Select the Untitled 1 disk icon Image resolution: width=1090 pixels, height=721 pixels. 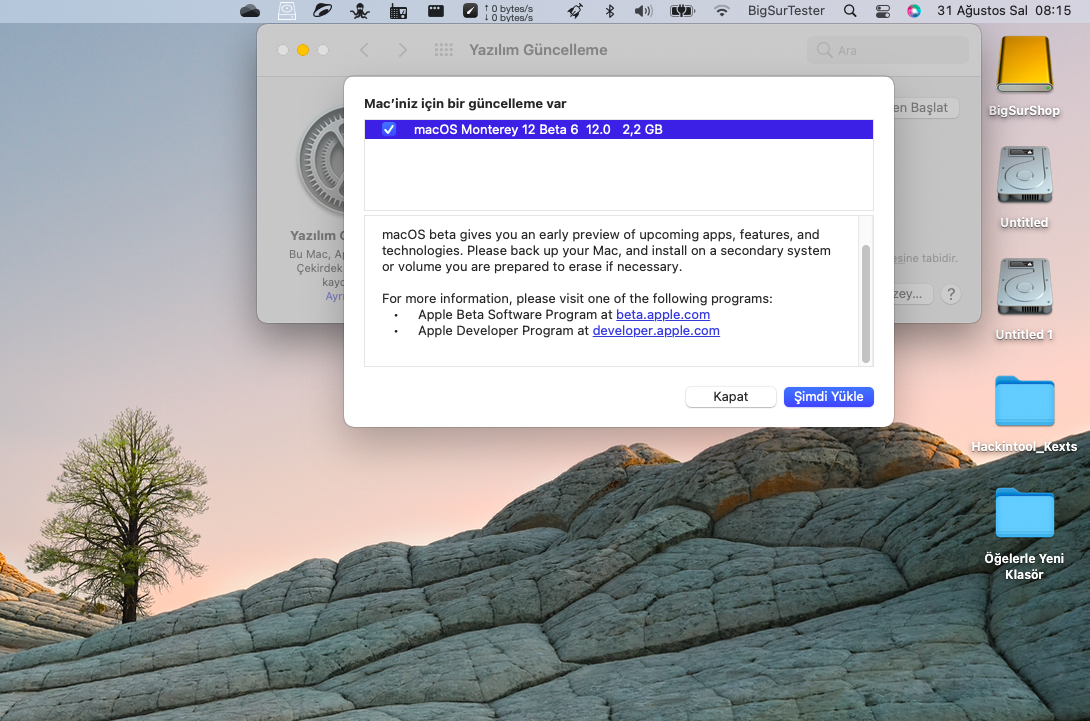pyautogui.click(x=1024, y=289)
